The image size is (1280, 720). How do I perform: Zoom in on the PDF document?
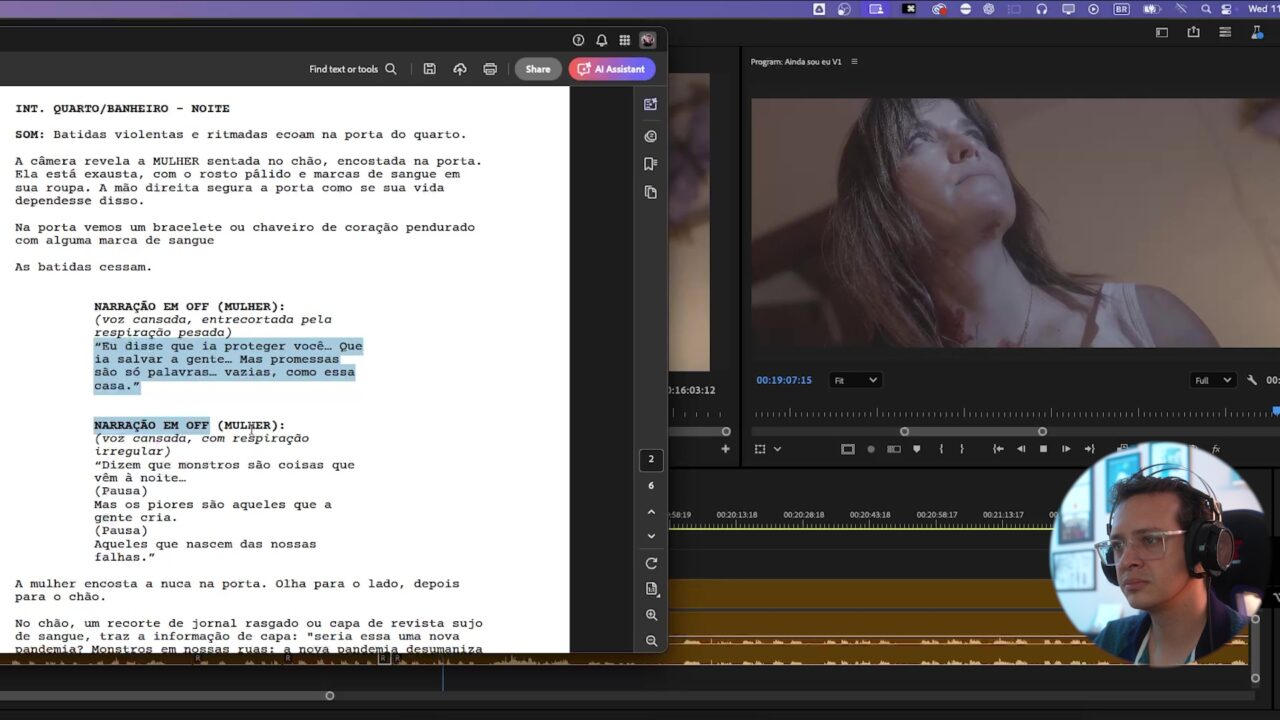pos(651,615)
